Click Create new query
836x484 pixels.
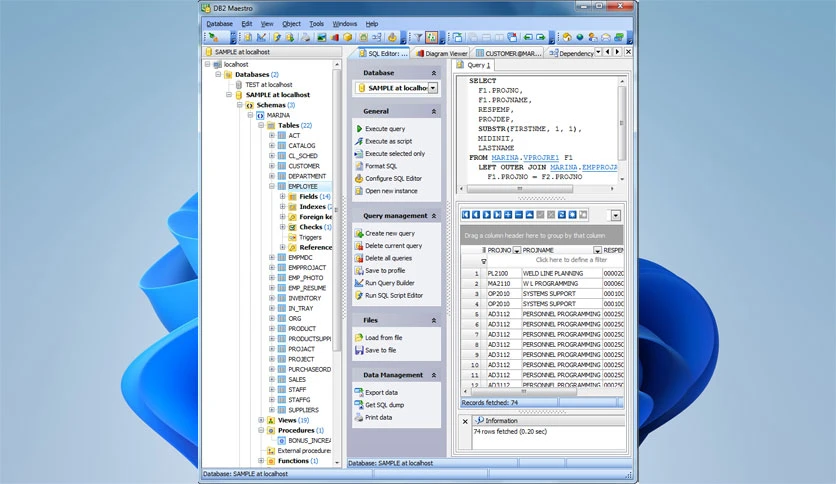coord(384,233)
